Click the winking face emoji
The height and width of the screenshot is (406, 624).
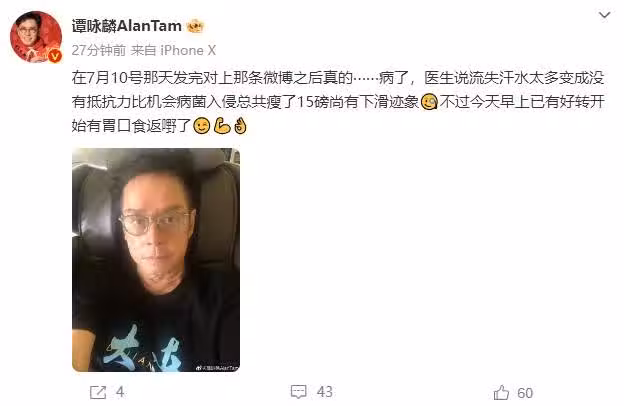pyautogui.click(x=202, y=126)
